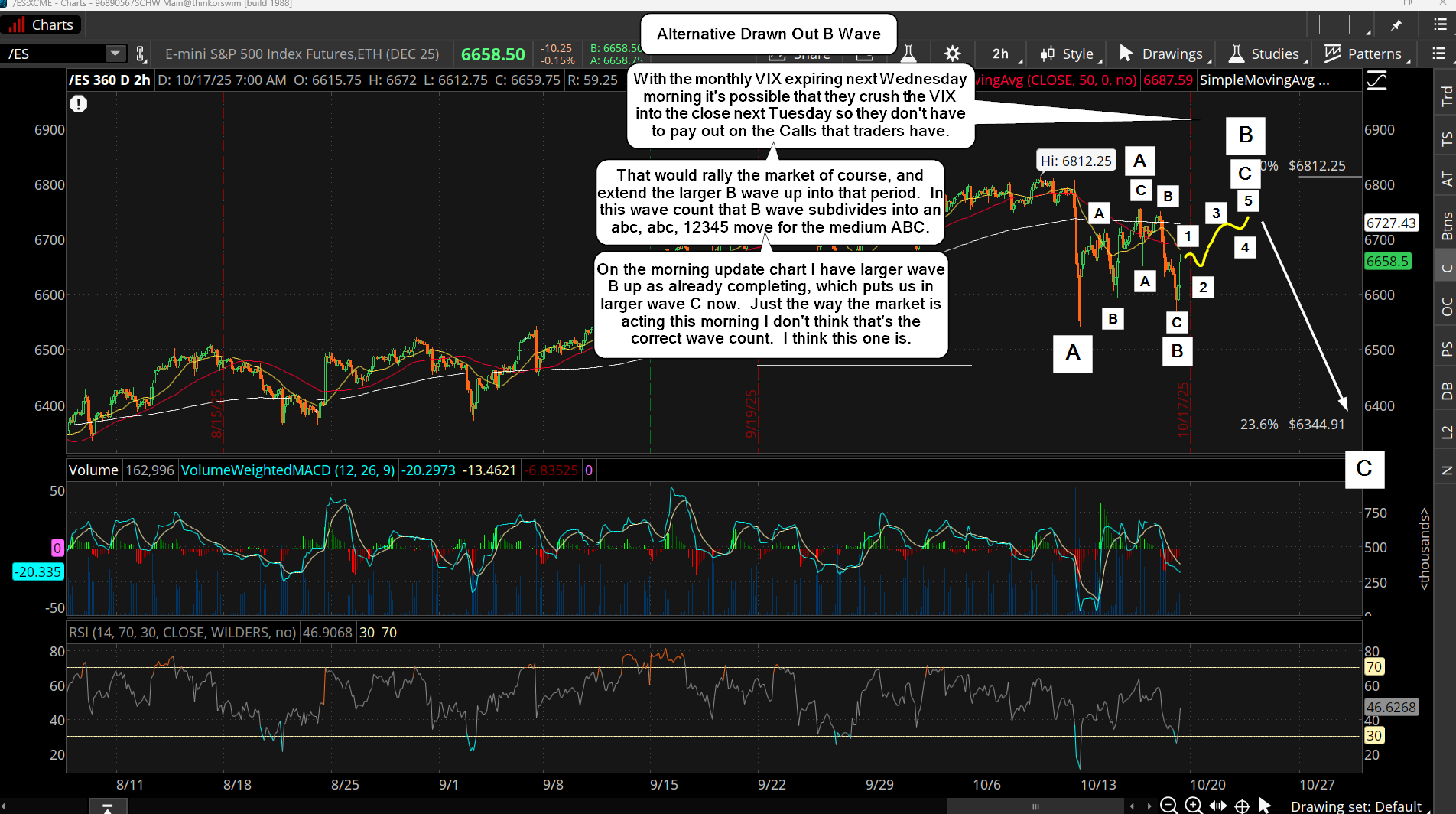1456x814 pixels.
Task: Click the /ES symbol input field
Action: pos(54,54)
